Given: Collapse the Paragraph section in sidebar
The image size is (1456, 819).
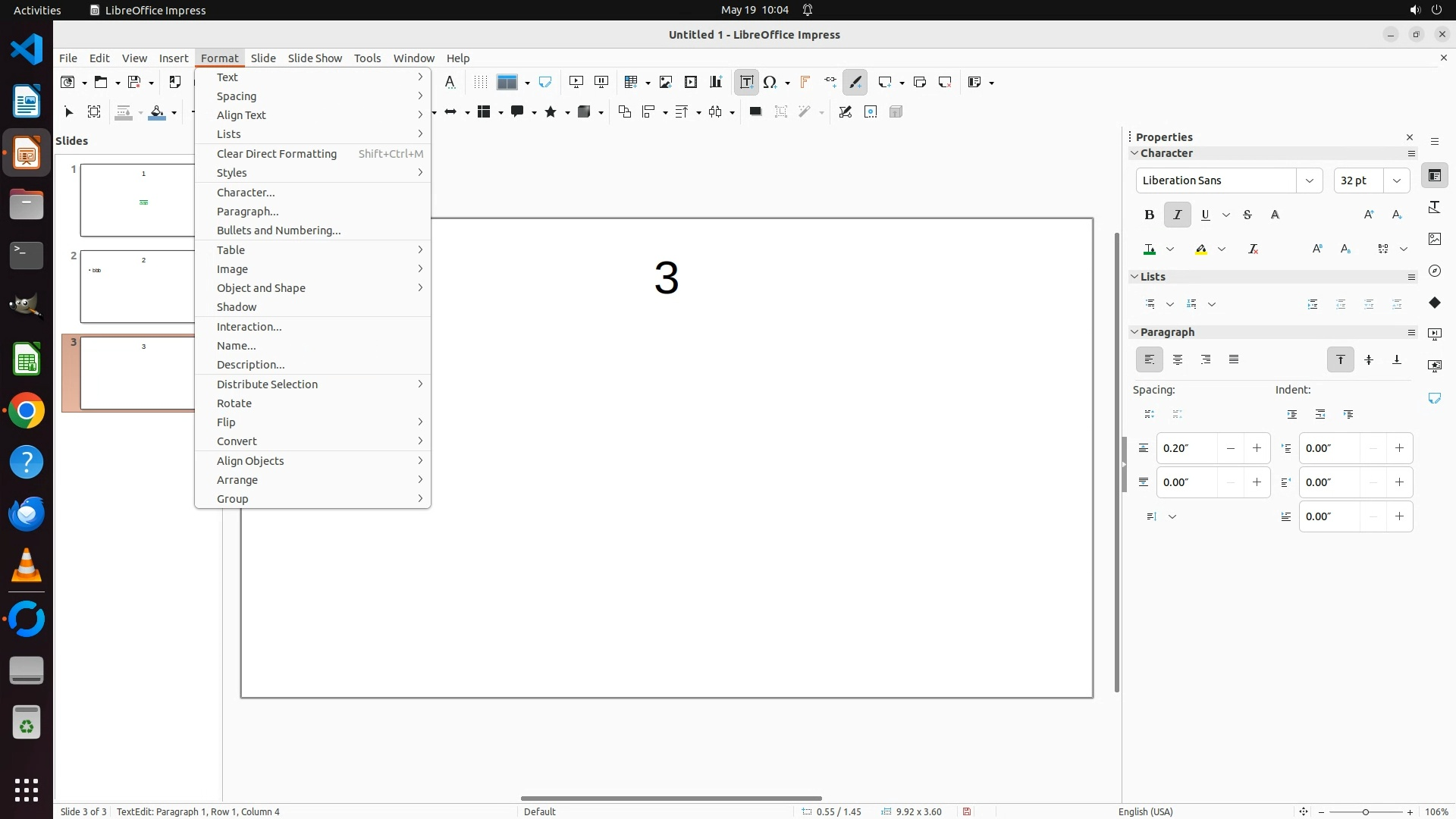Looking at the screenshot, I should tap(1135, 332).
